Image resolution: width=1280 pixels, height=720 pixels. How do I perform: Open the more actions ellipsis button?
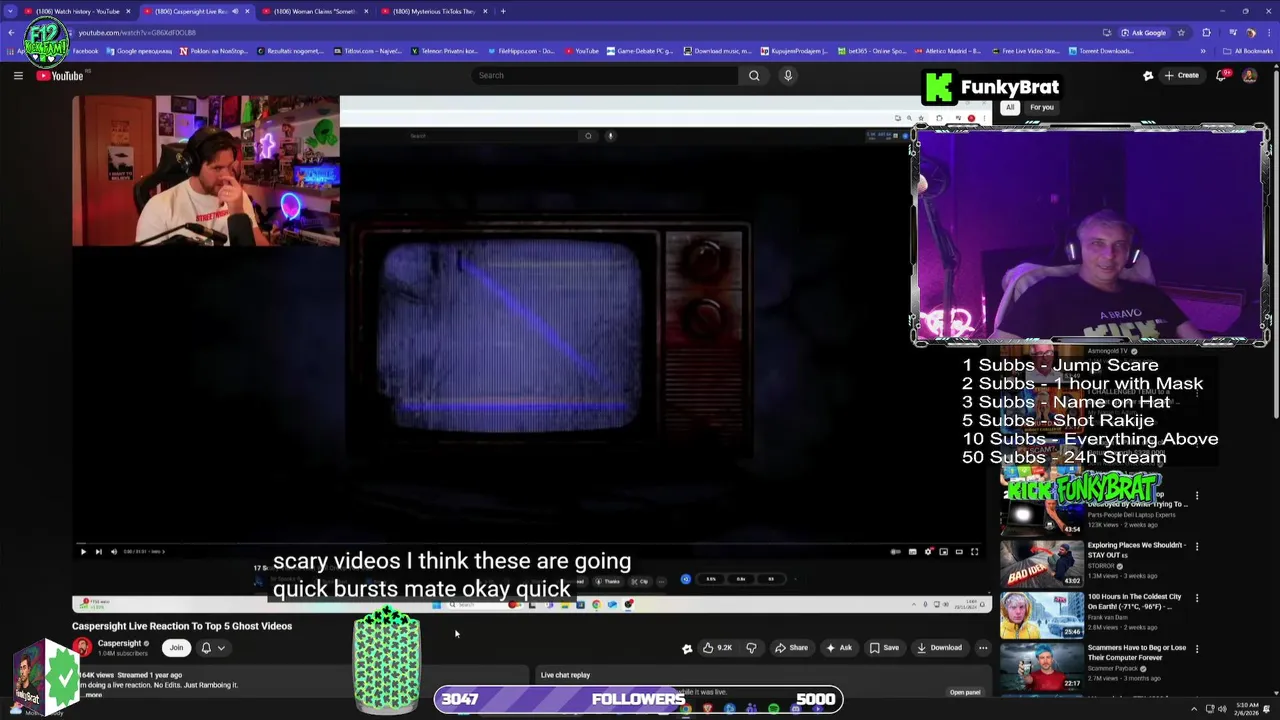click(x=983, y=648)
